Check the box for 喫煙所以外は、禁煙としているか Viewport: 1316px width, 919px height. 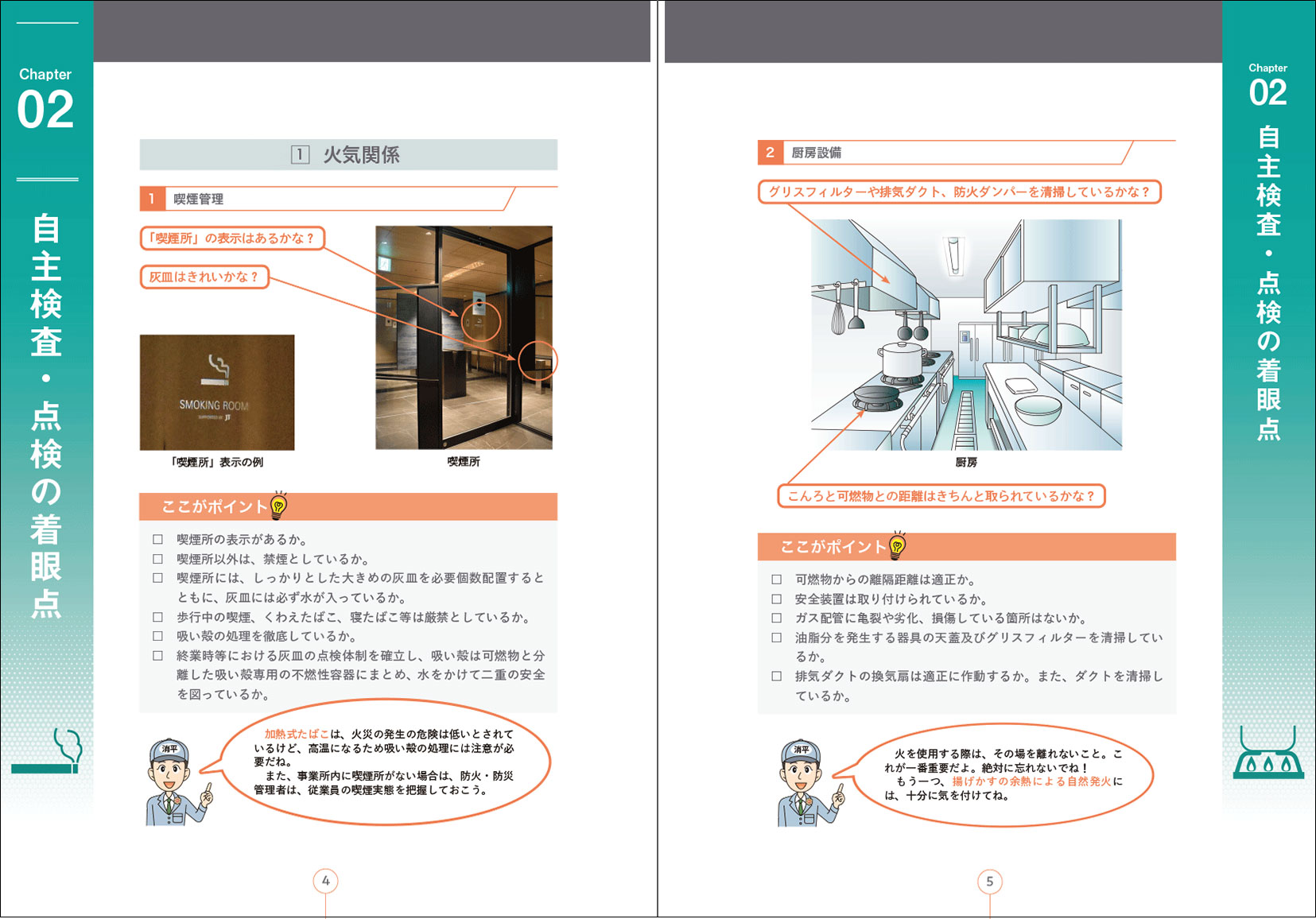coord(157,559)
